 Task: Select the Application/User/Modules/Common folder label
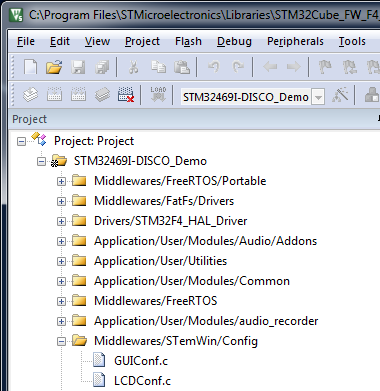192,281
